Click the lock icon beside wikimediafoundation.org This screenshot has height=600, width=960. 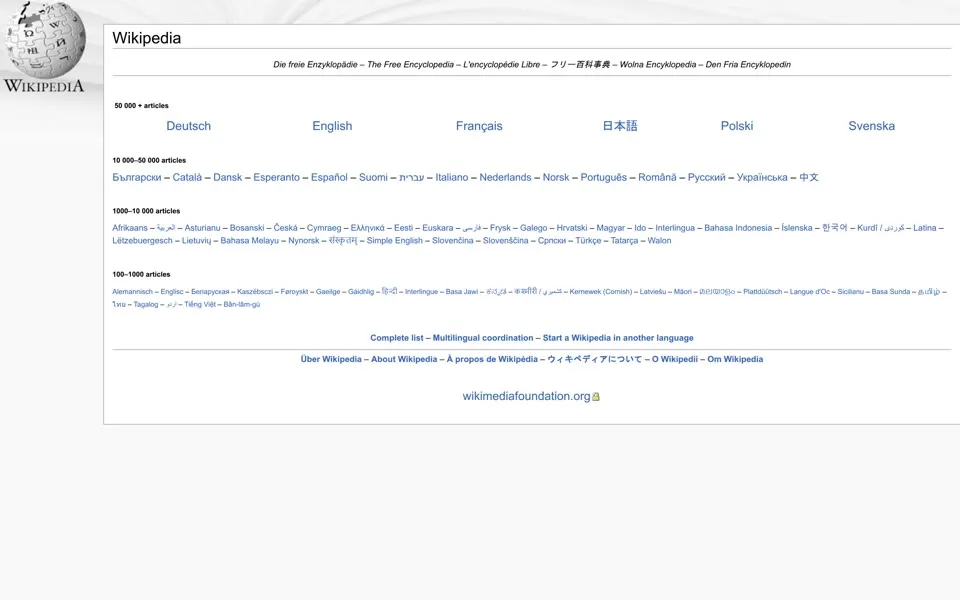(x=596, y=397)
